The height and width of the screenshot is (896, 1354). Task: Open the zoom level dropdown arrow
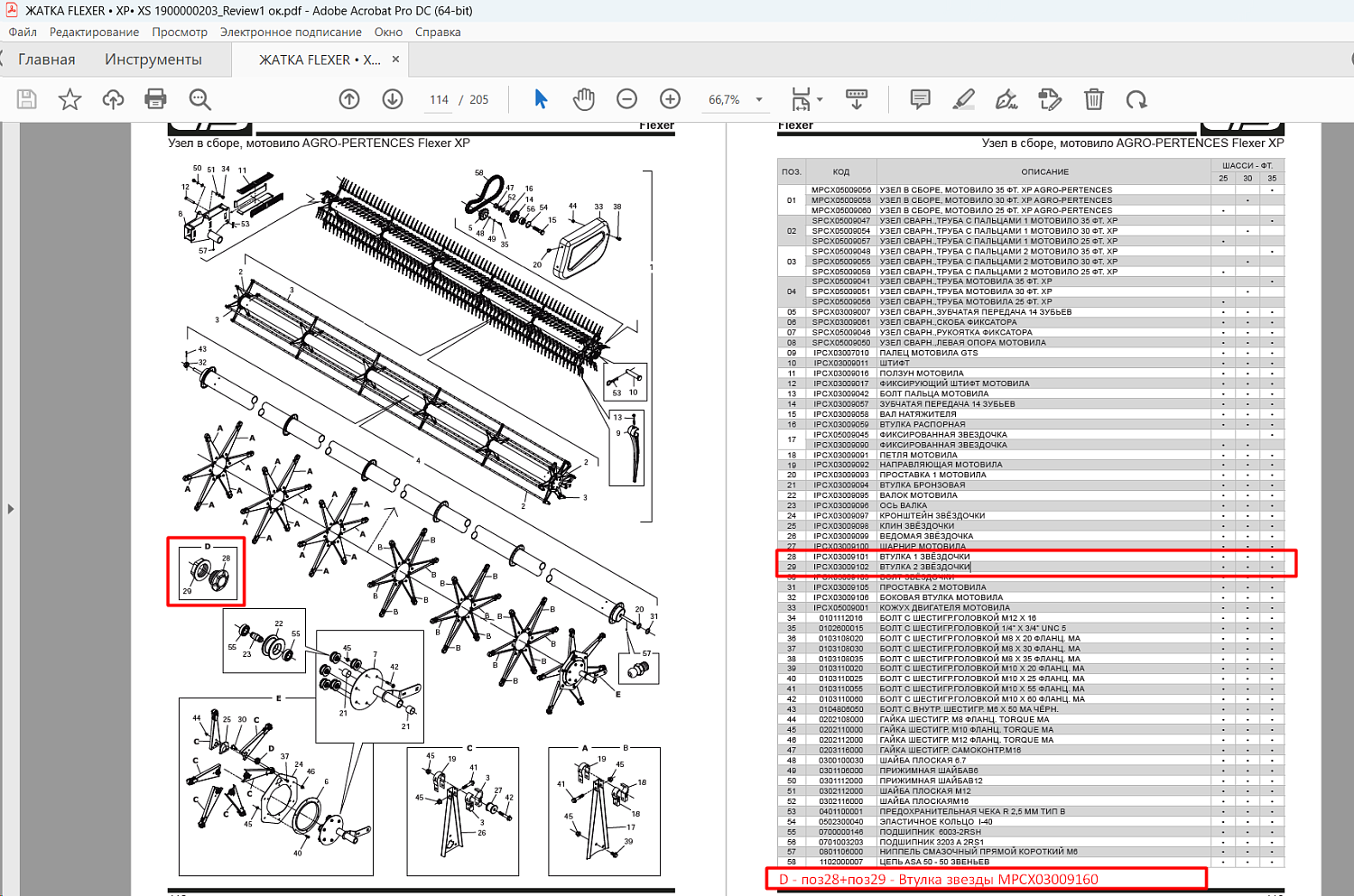pos(759,99)
